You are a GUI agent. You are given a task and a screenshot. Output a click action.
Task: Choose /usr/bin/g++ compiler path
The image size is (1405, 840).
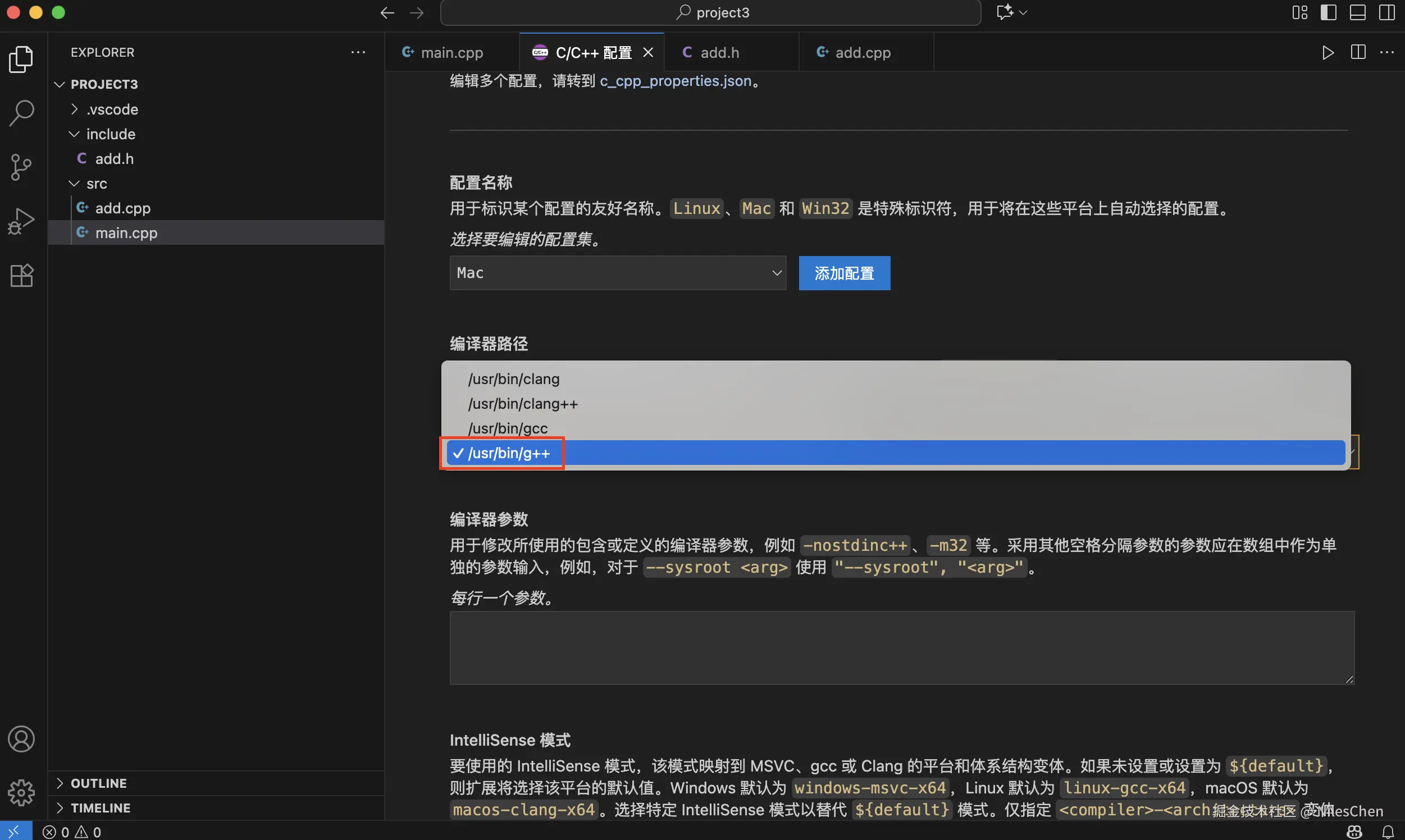point(896,453)
